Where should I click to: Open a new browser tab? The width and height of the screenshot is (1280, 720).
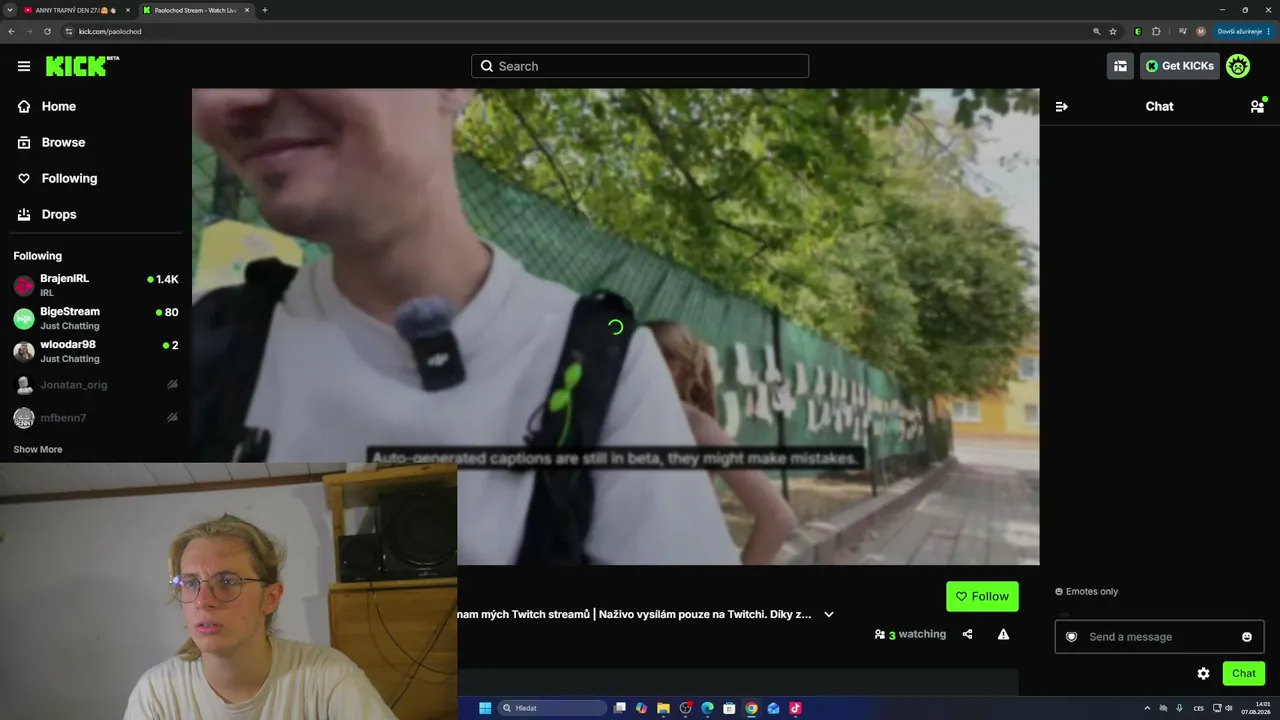click(264, 10)
